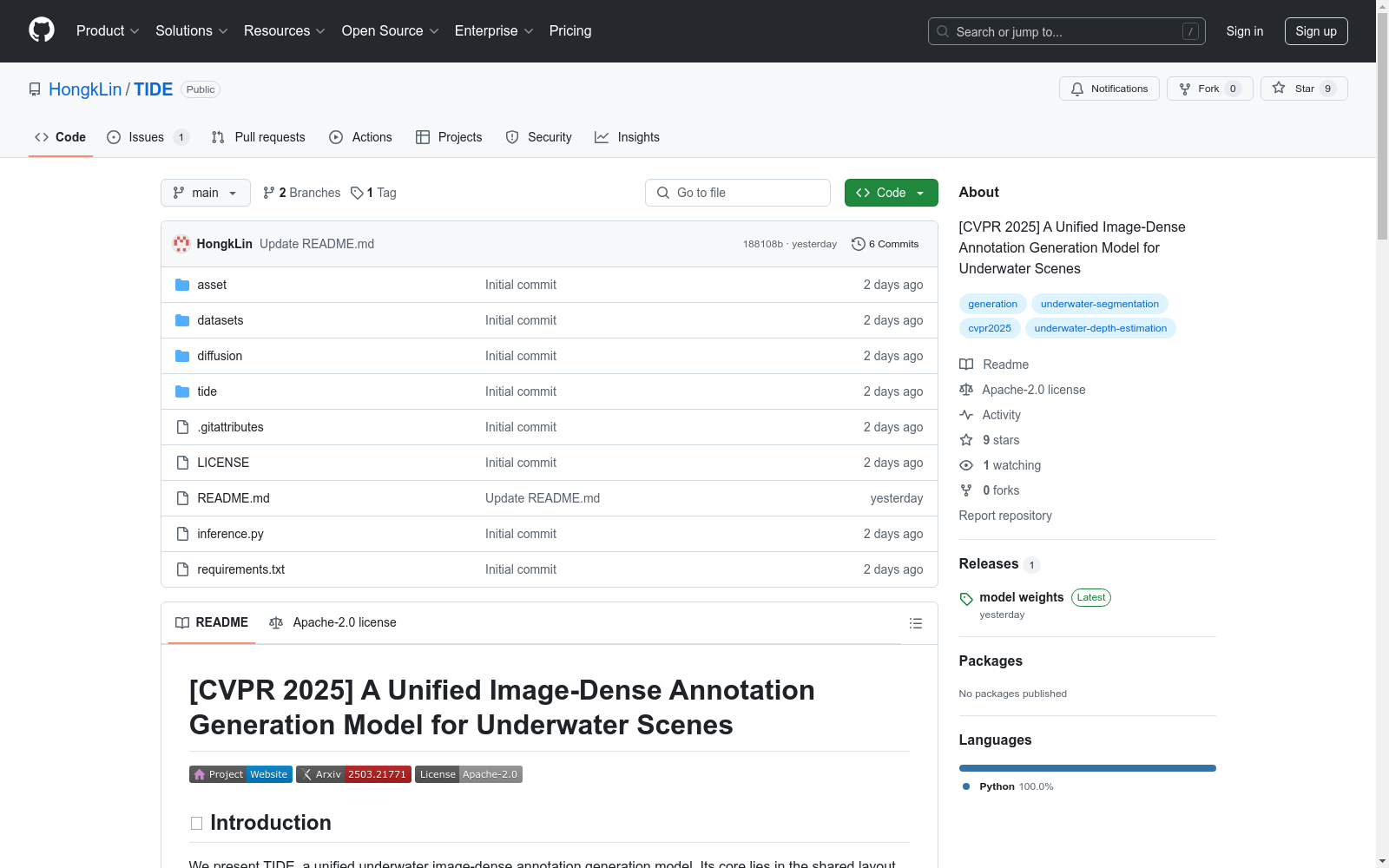Click the repository book icon beside HongkLin
This screenshot has width=1389, height=868.
pos(35,89)
